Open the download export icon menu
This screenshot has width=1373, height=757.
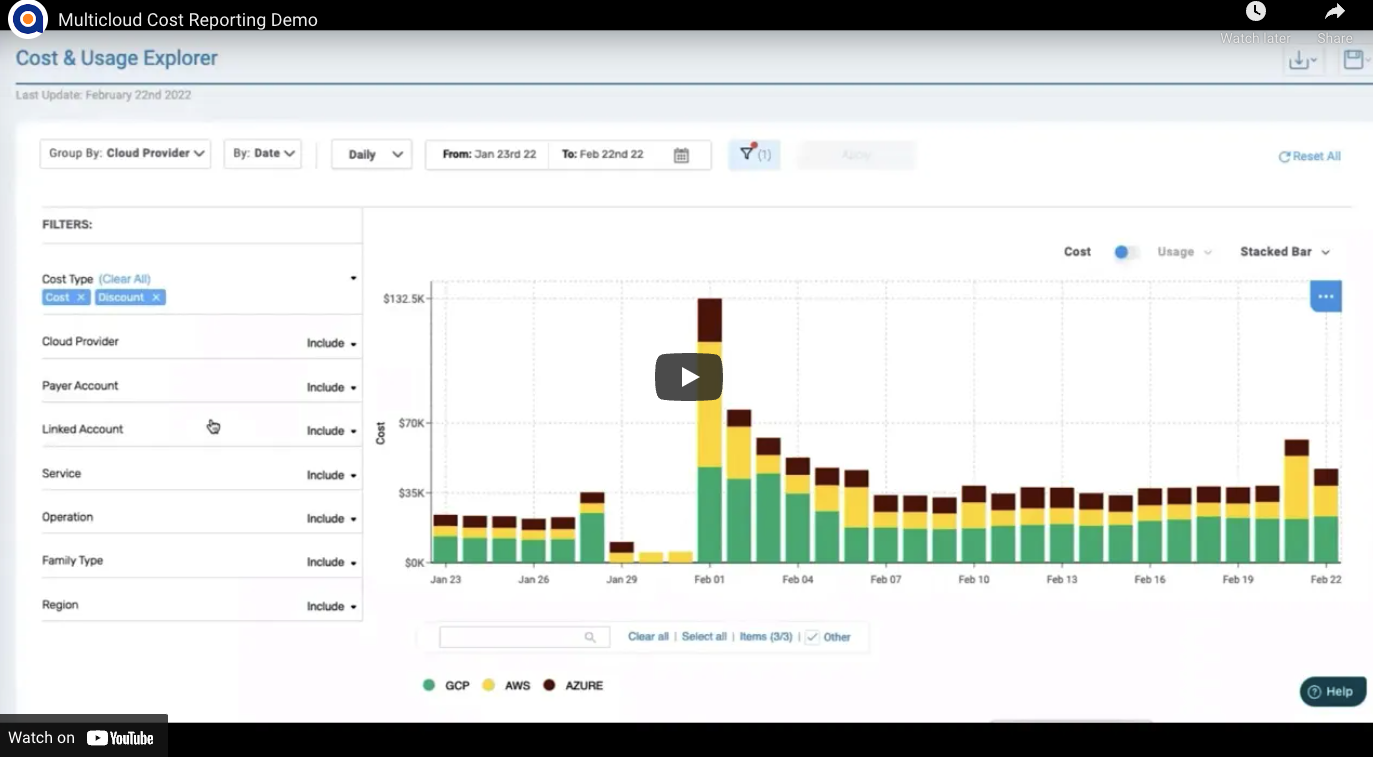pyautogui.click(x=1301, y=61)
